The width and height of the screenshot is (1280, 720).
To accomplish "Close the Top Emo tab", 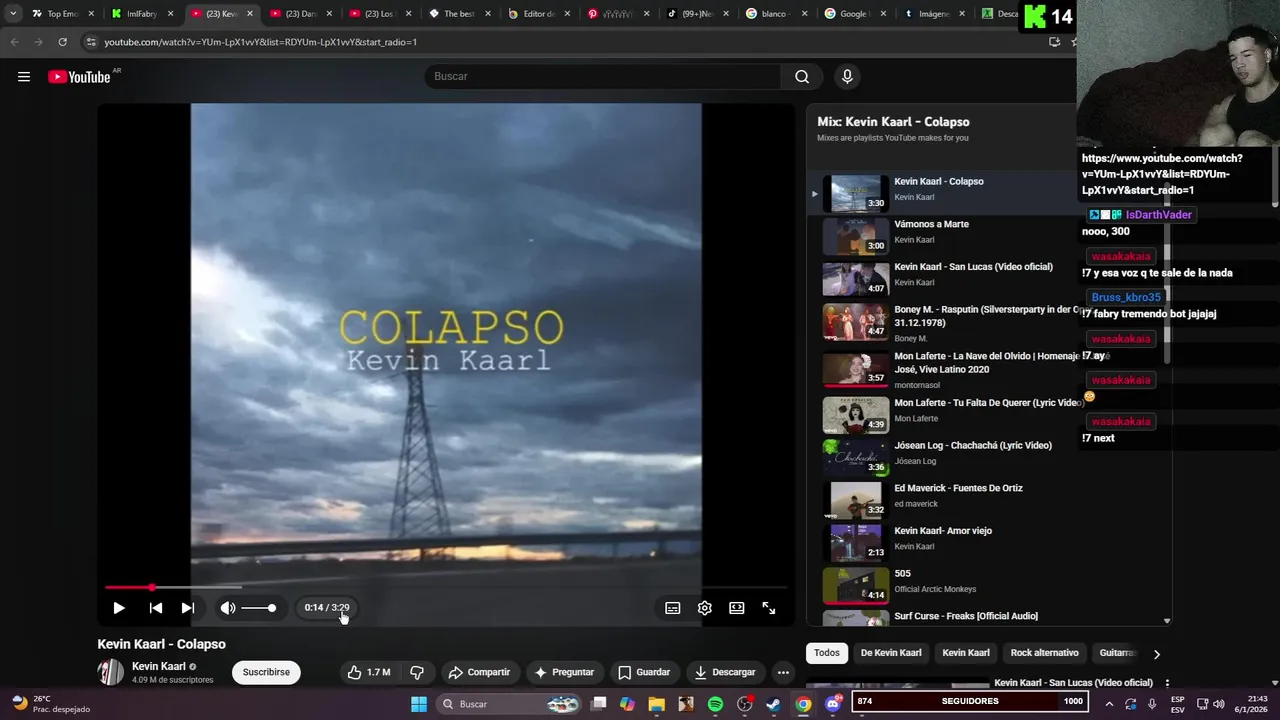I will click(91, 14).
